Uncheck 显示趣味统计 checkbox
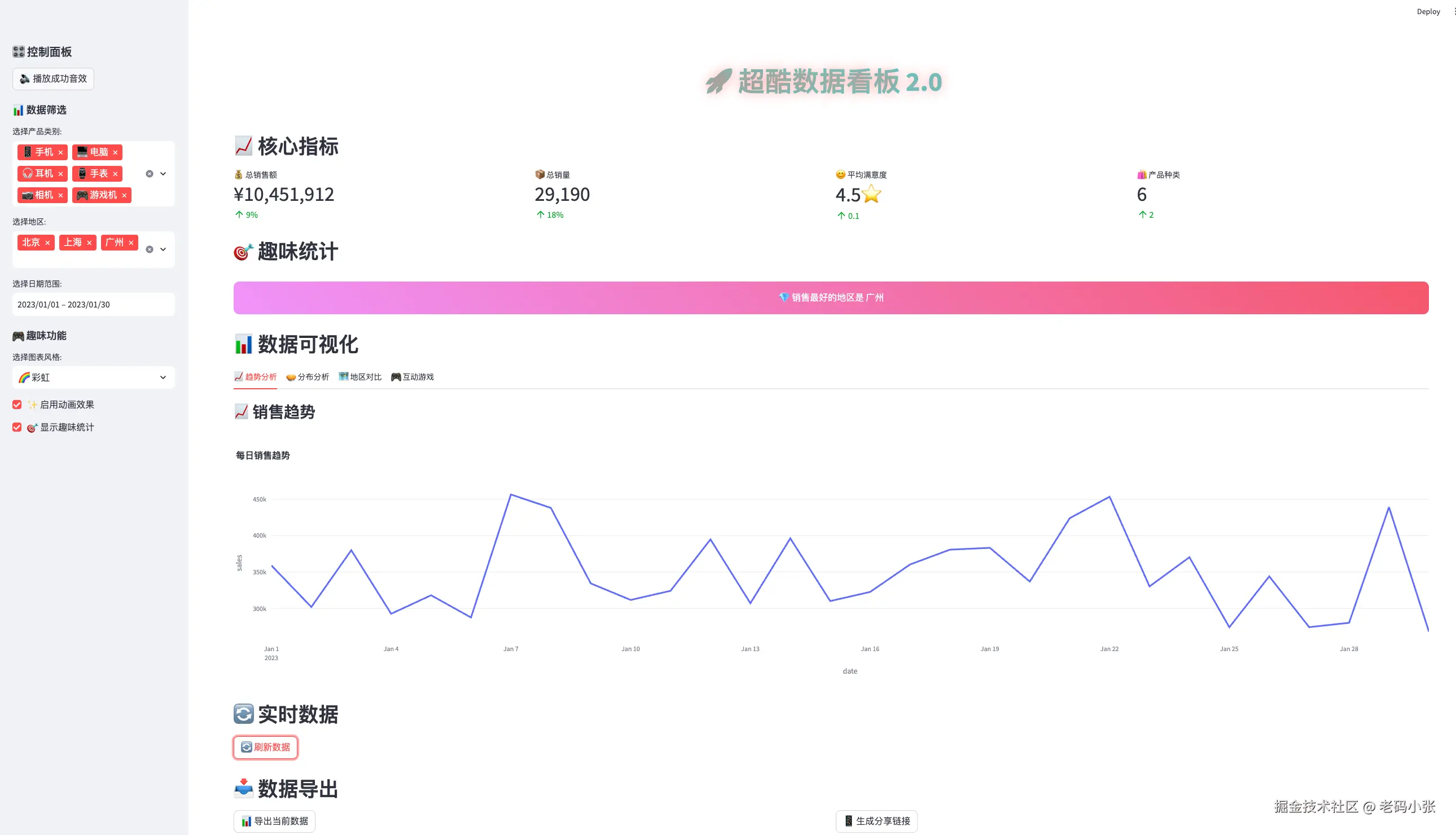This screenshot has height=835, width=1456. click(17, 427)
